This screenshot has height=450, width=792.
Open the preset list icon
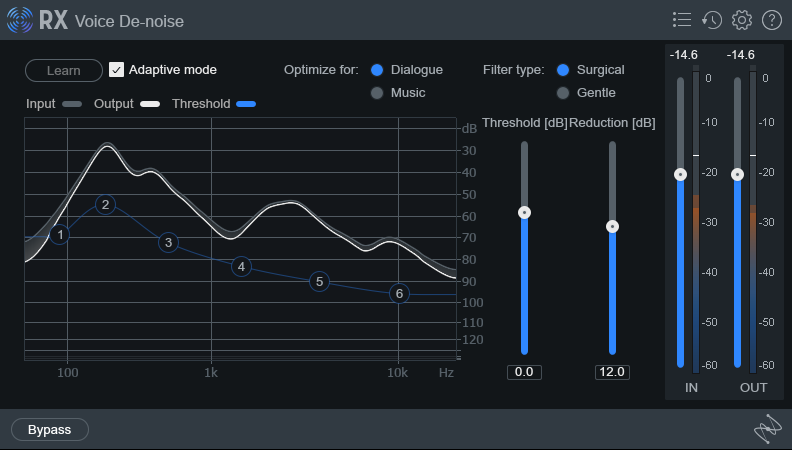682,20
